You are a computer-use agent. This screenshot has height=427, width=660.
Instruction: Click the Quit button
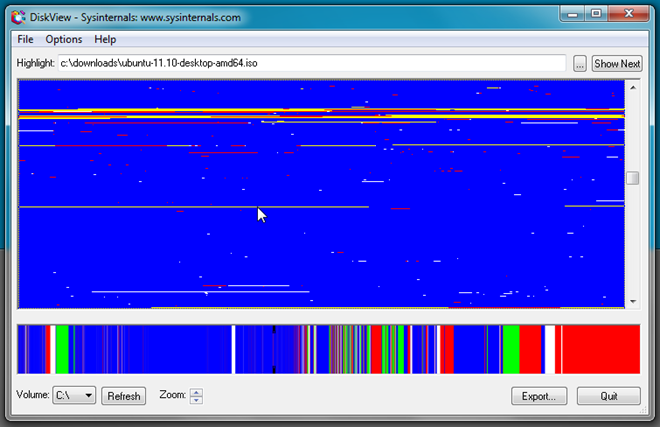click(609, 396)
